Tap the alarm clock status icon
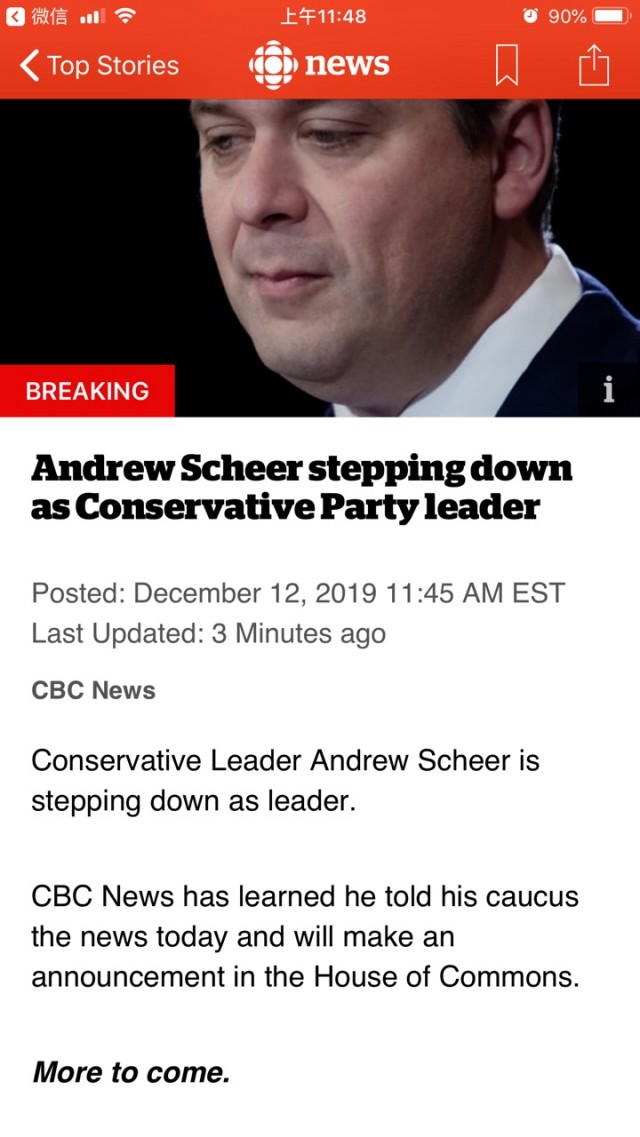The height and width of the screenshot is (1137, 640). [x=531, y=16]
